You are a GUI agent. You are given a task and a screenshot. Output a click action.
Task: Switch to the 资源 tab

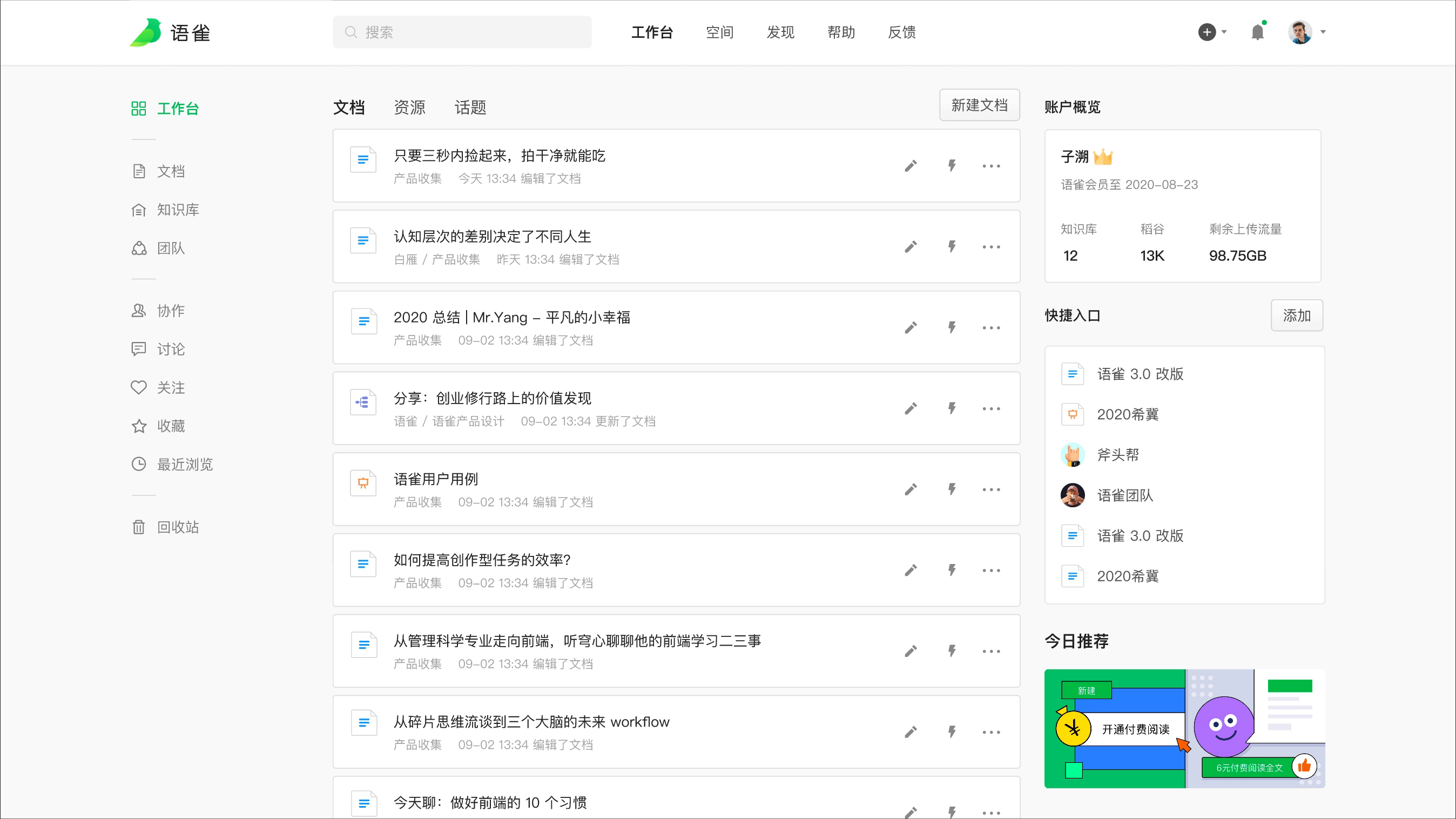[x=409, y=108]
